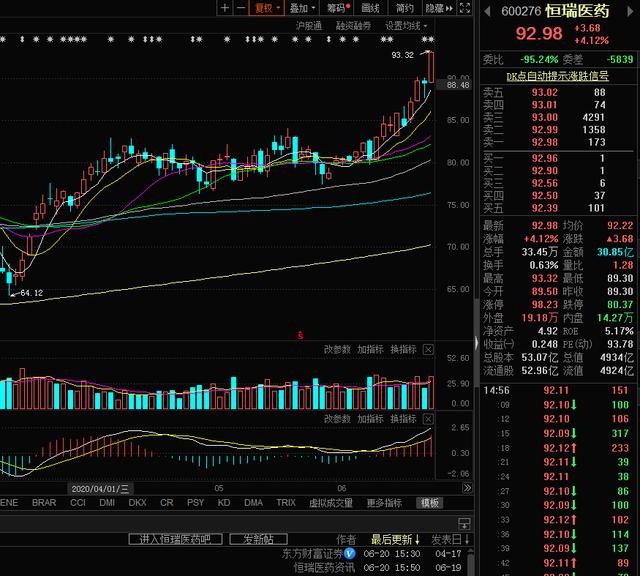Click the 14:56 tick trade row
This screenshot has width=640, height=576.
[x=558, y=390]
